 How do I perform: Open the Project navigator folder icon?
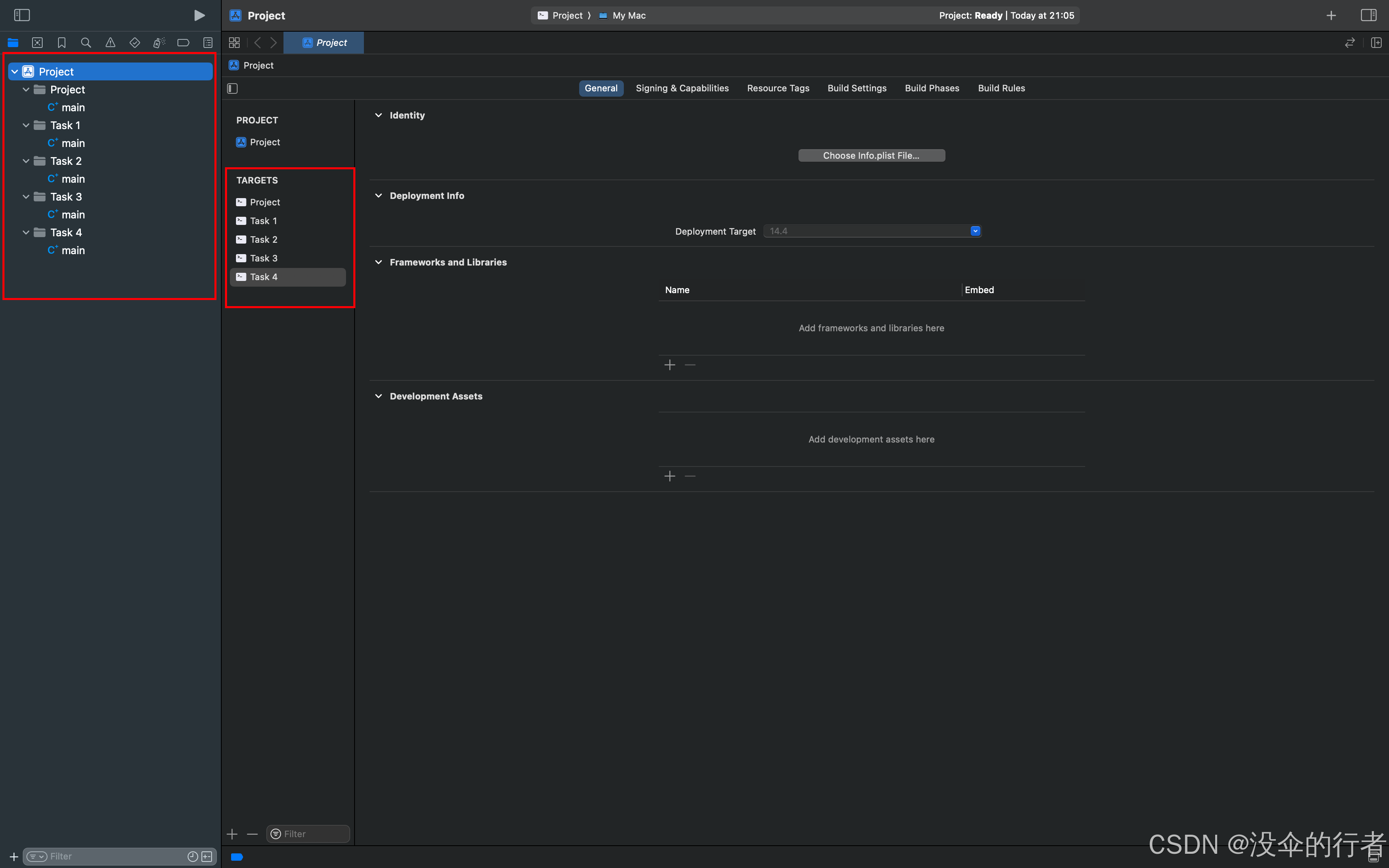pyautogui.click(x=13, y=43)
